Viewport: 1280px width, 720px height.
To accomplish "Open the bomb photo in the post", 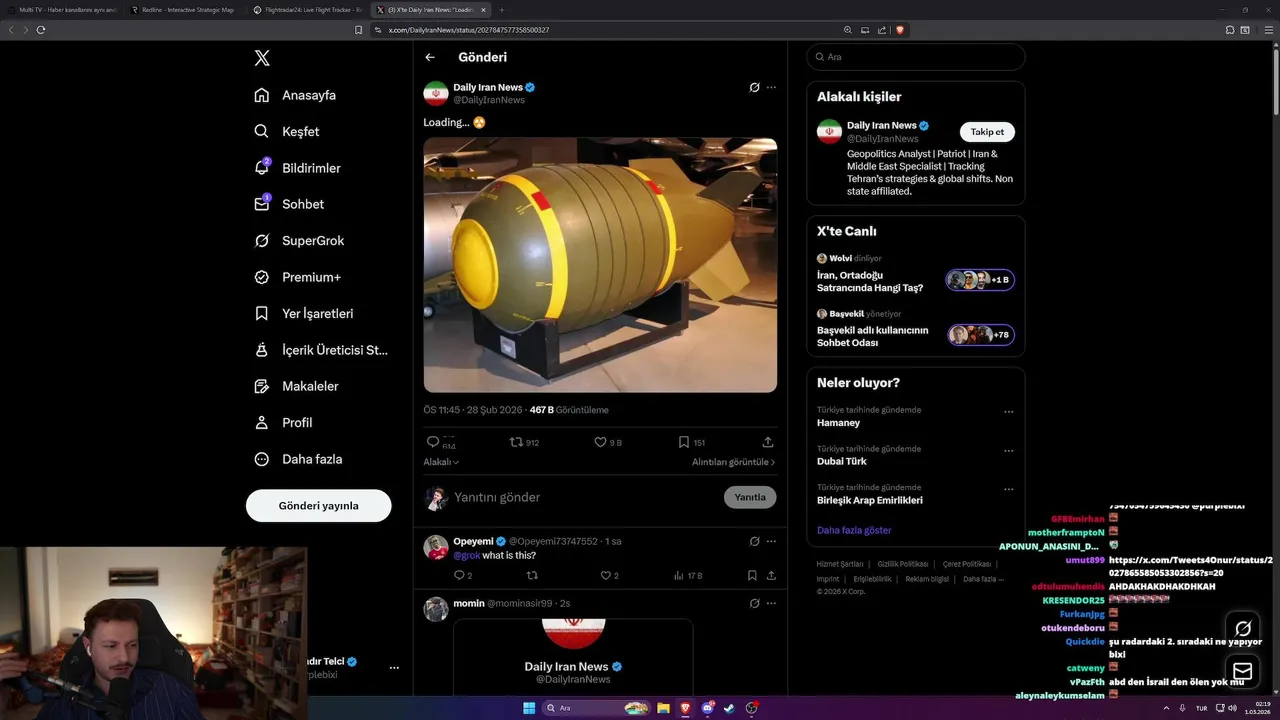I will [x=600, y=265].
